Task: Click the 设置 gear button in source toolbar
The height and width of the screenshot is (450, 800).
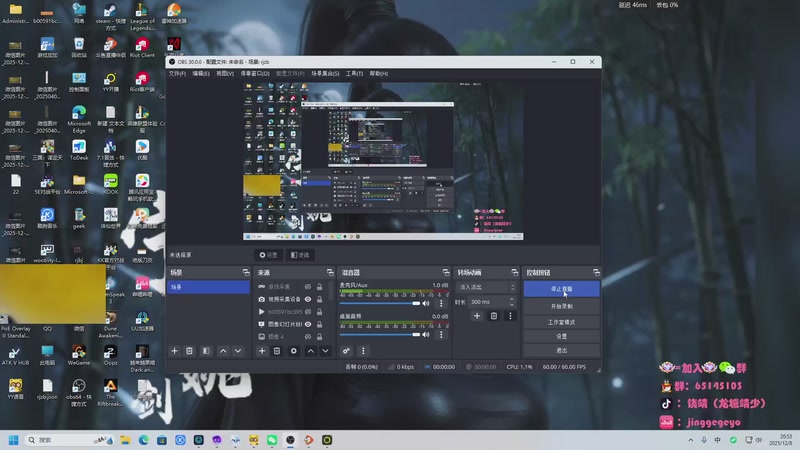Action: coord(268,255)
